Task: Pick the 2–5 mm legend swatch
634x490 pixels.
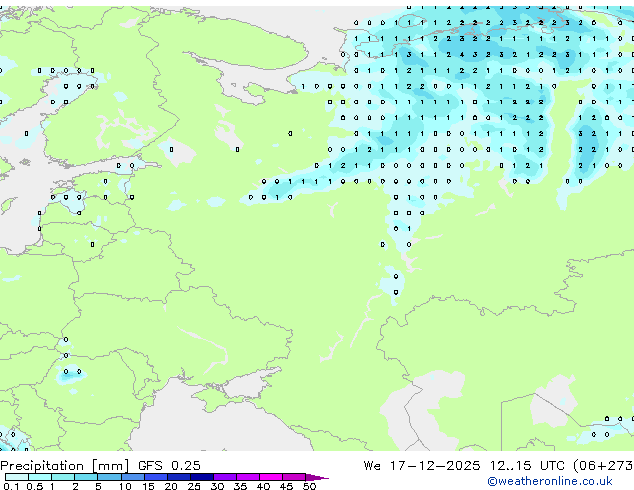Action: [86, 477]
